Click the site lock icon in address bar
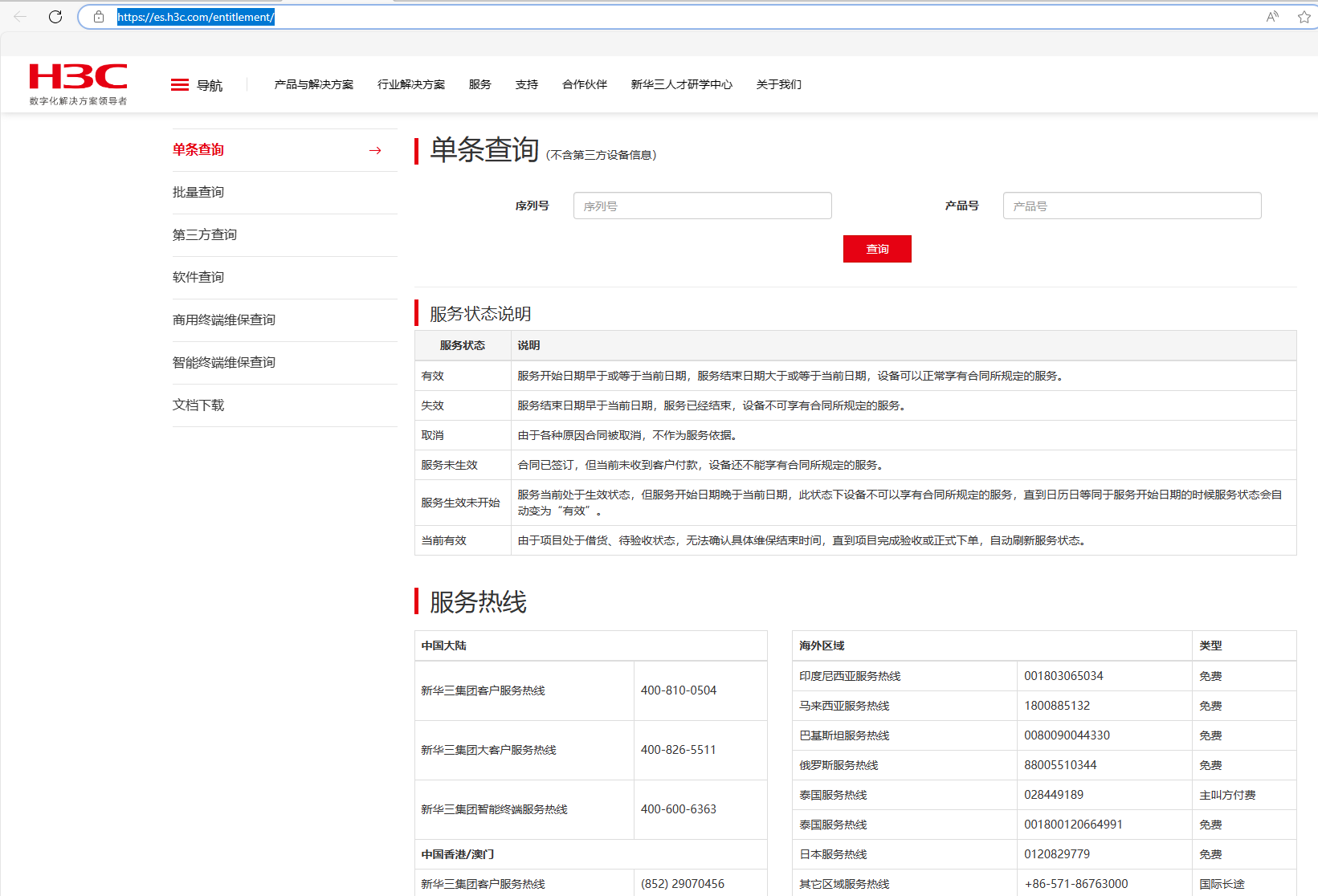The height and width of the screenshot is (896, 1318). coord(99,17)
